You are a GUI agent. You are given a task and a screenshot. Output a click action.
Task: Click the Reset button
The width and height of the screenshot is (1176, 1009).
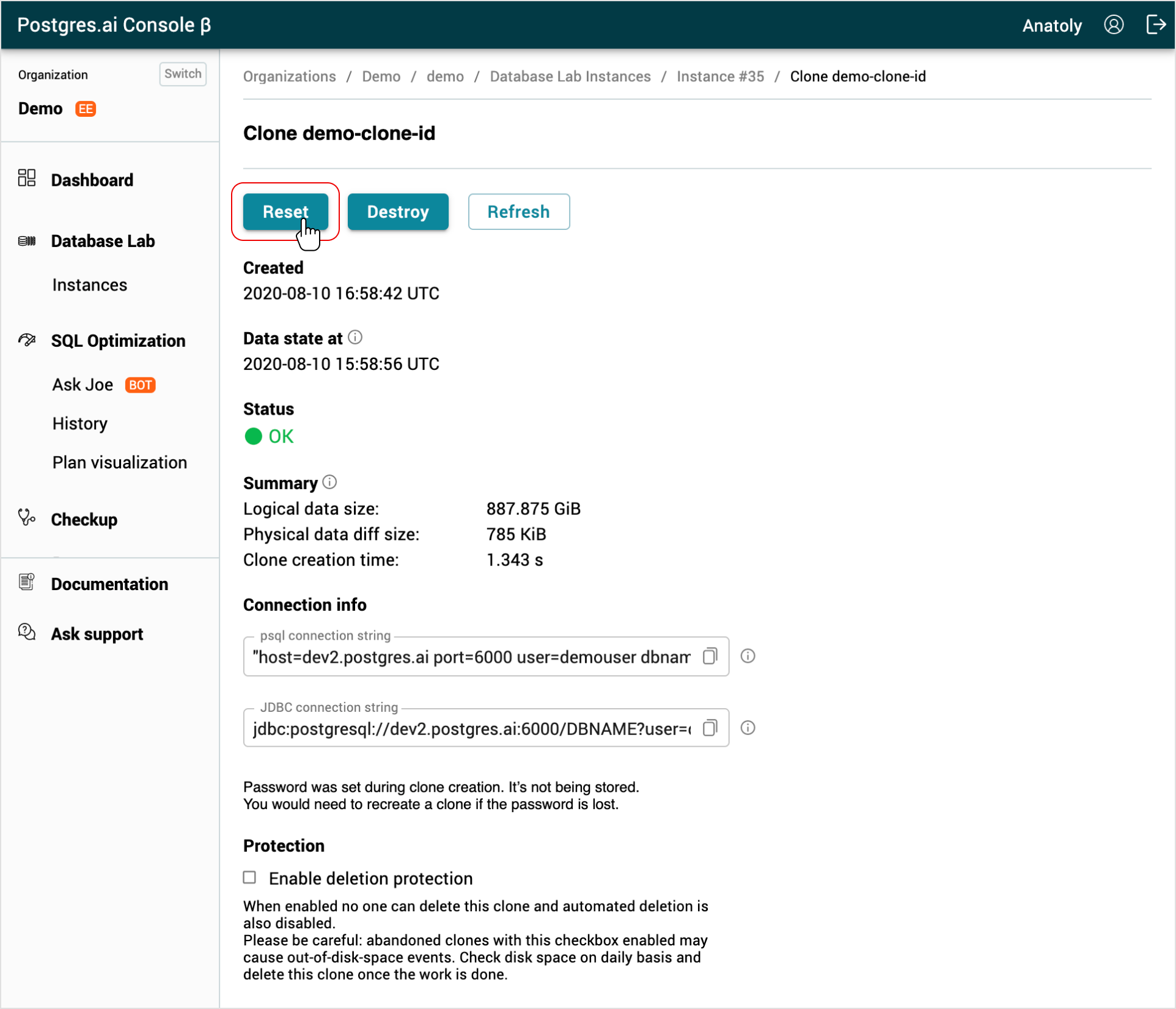[x=285, y=212]
